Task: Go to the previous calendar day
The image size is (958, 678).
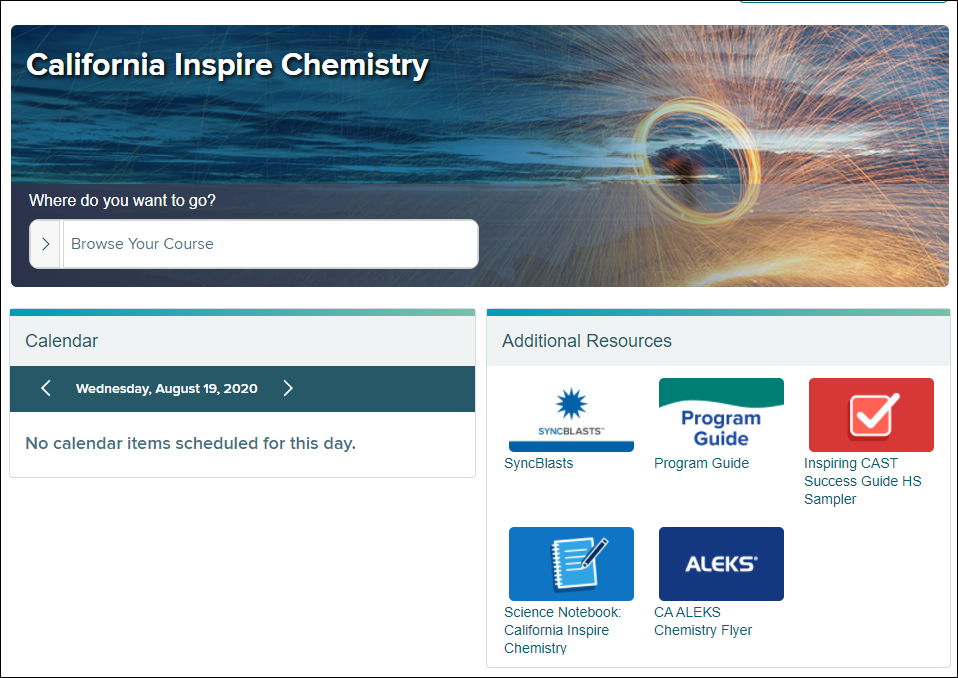Action: point(45,389)
